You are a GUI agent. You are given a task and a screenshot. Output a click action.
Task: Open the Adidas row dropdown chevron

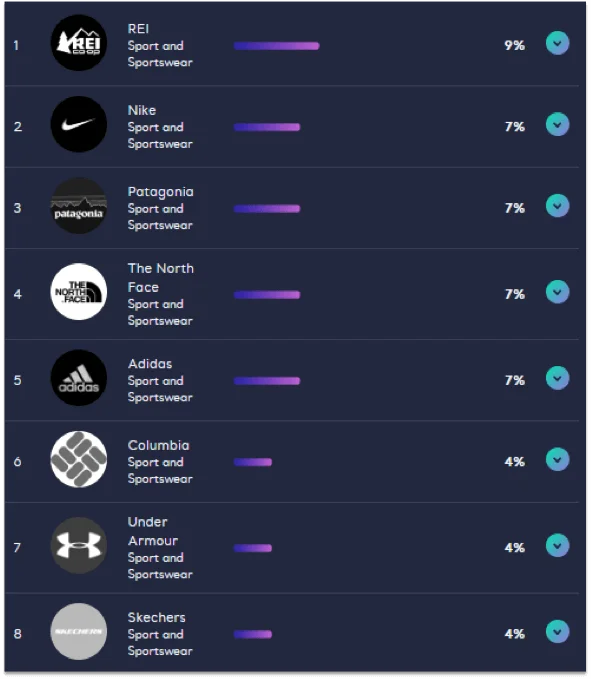pos(557,378)
